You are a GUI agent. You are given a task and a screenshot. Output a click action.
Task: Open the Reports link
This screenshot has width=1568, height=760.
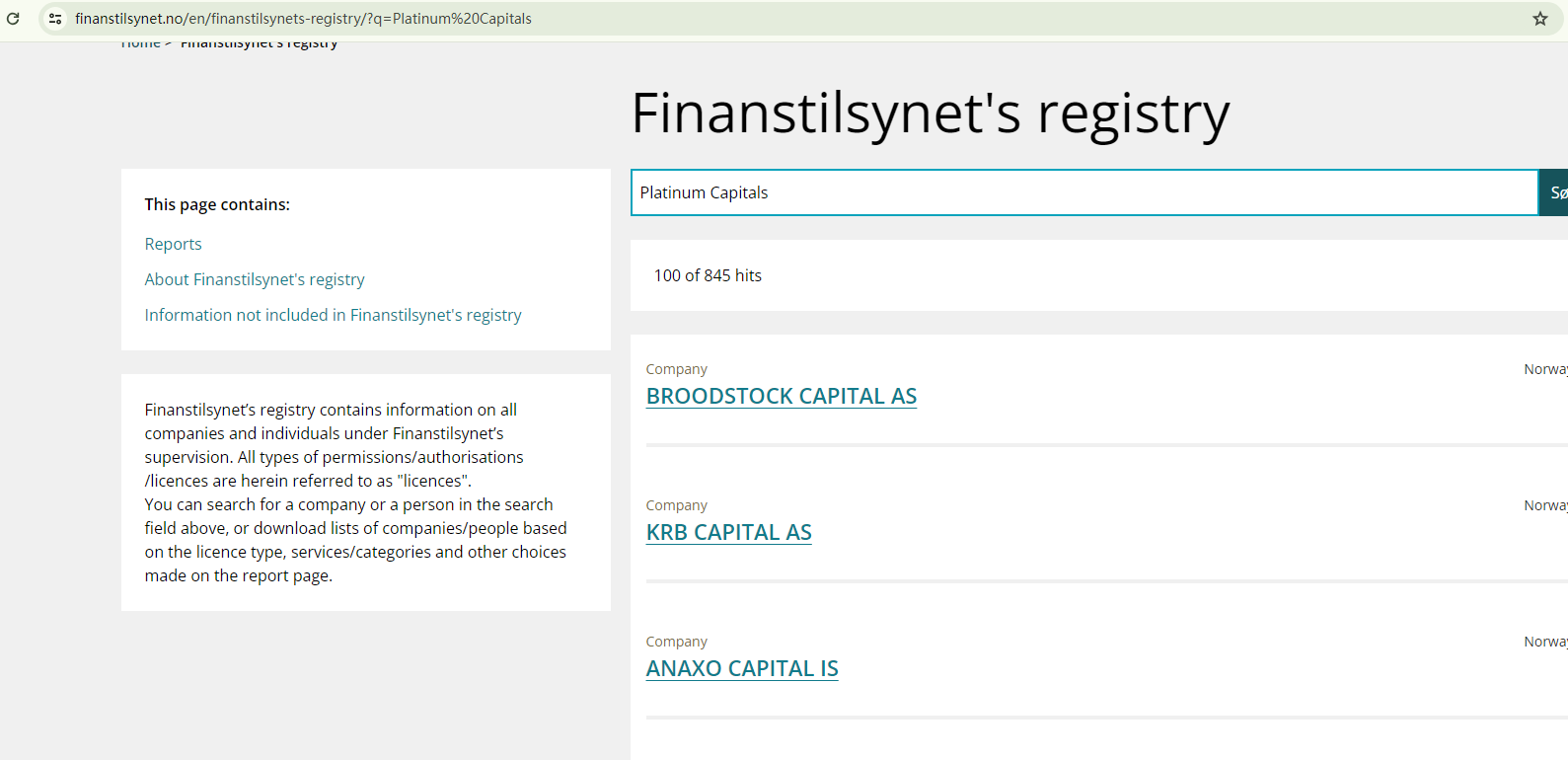[x=173, y=244]
